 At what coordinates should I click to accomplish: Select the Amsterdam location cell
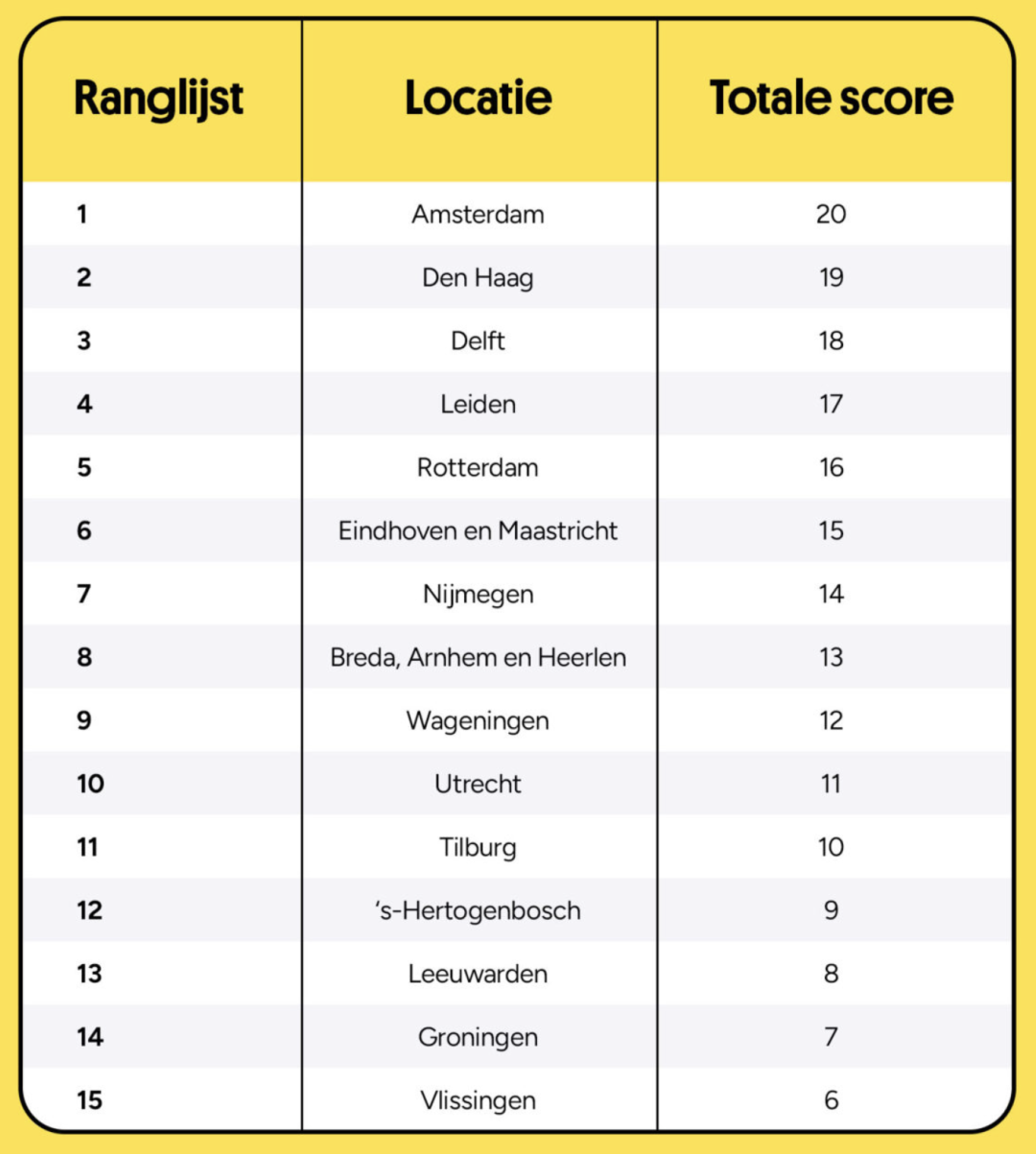point(478,214)
